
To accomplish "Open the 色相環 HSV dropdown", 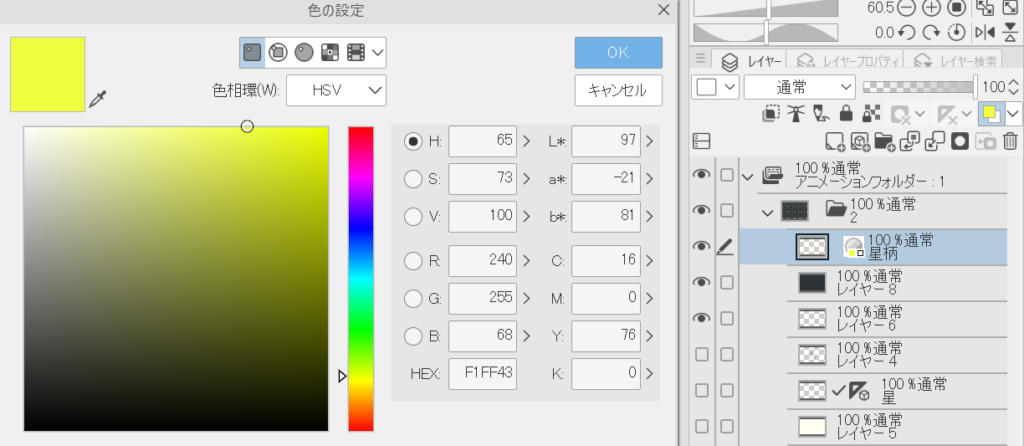I will [336, 90].
